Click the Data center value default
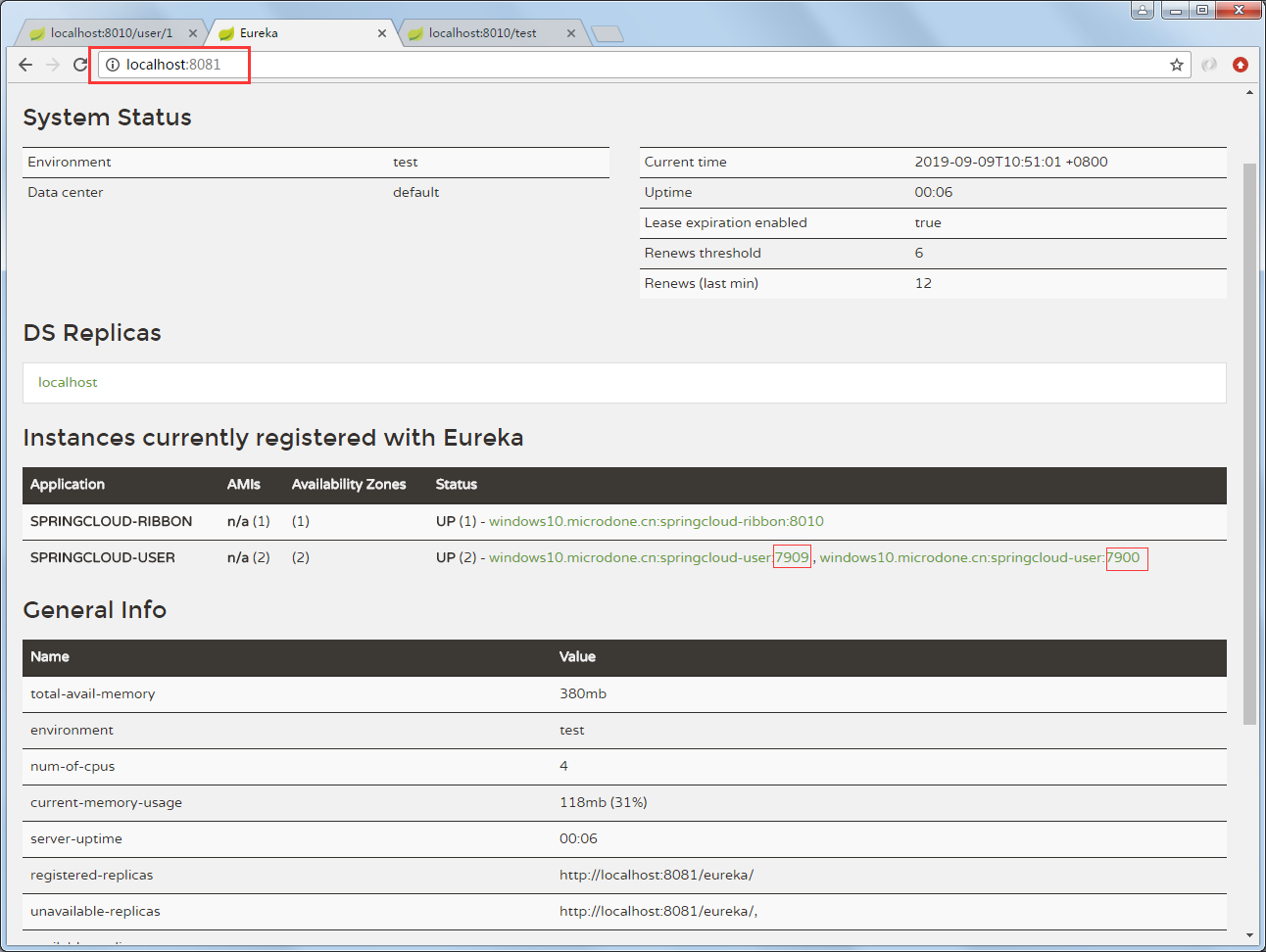1266x952 pixels. tap(416, 193)
